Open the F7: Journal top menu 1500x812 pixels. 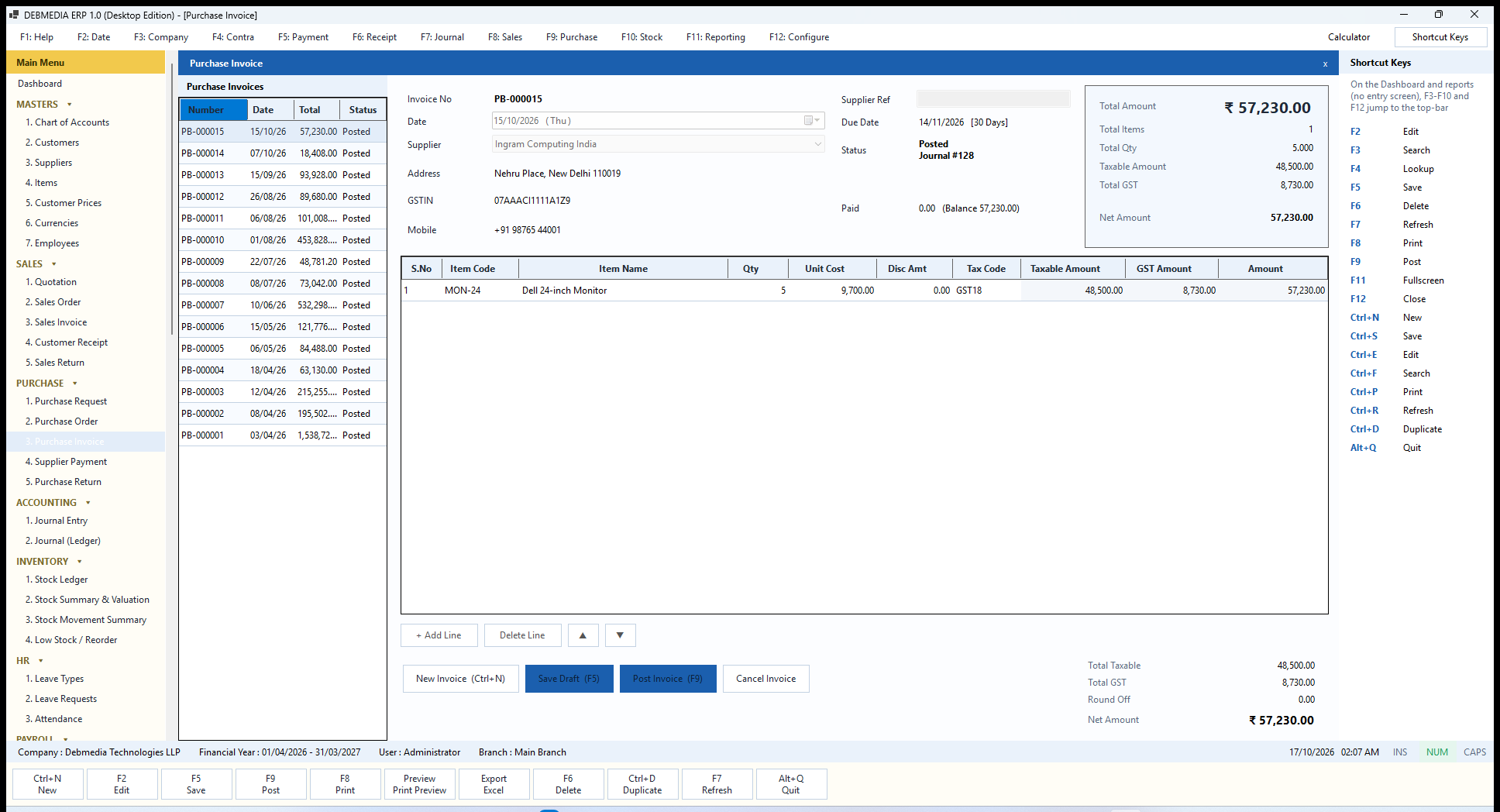pyautogui.click(x=442, y=37)
